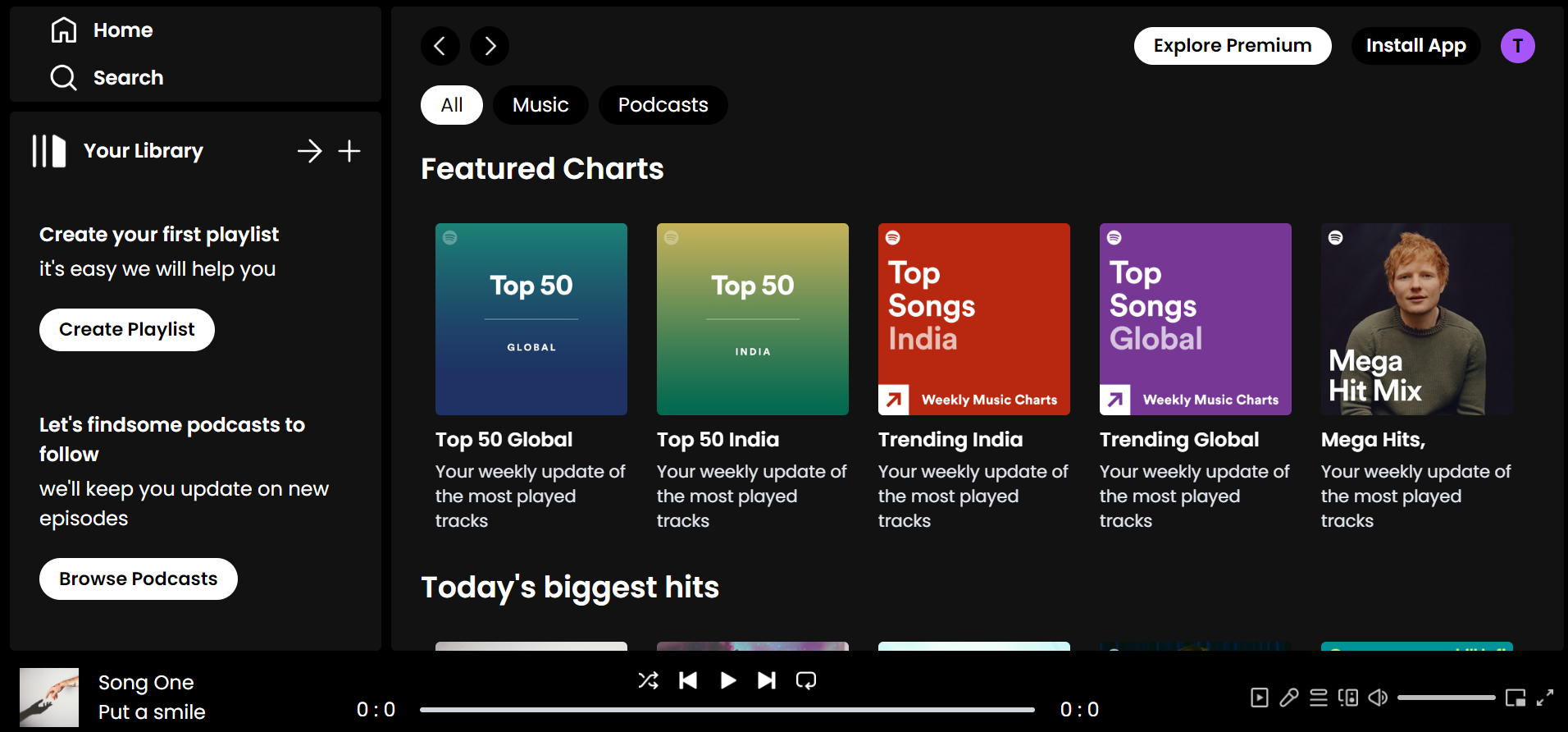Image resolution: width=1568 pixels, height=732 pixels.
Task: Navigate back with the left chevron
Action: (440, 46)
